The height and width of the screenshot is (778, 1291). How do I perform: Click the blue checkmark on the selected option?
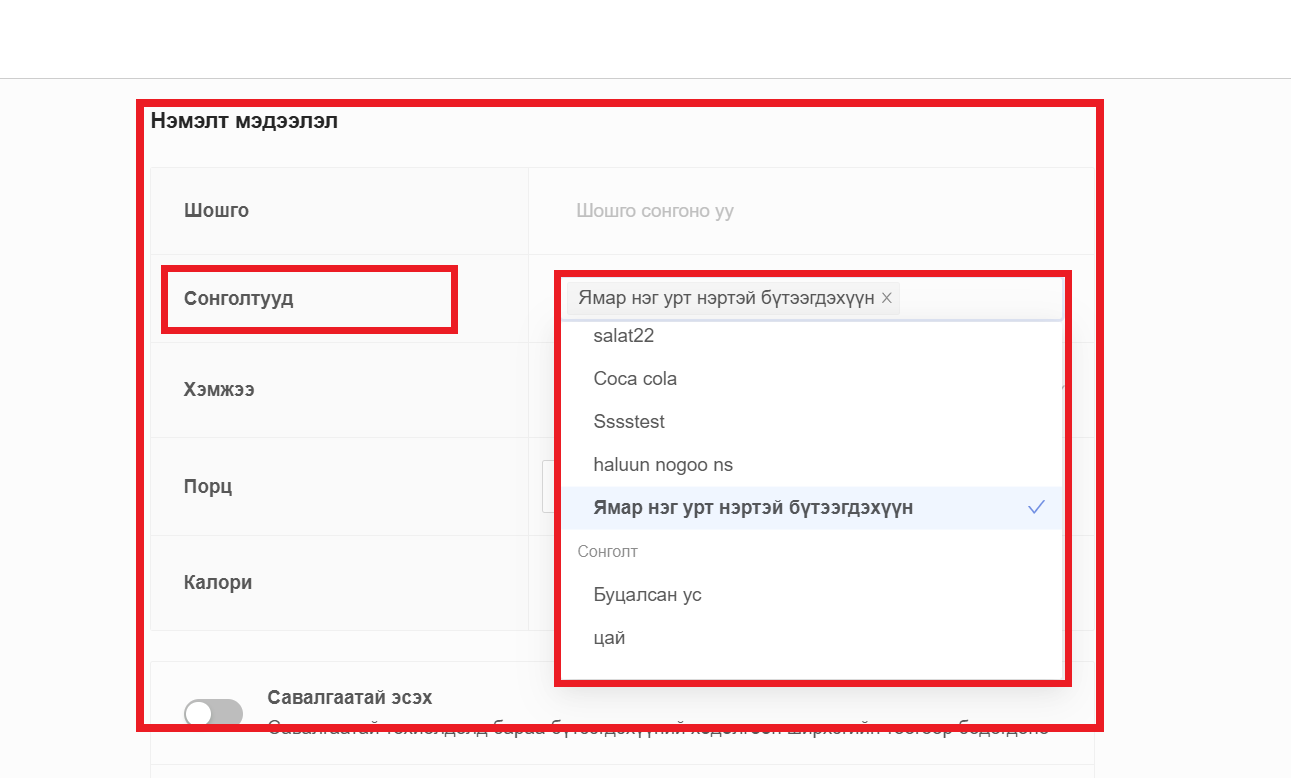pyautogui.click(x=1036, y=508)
